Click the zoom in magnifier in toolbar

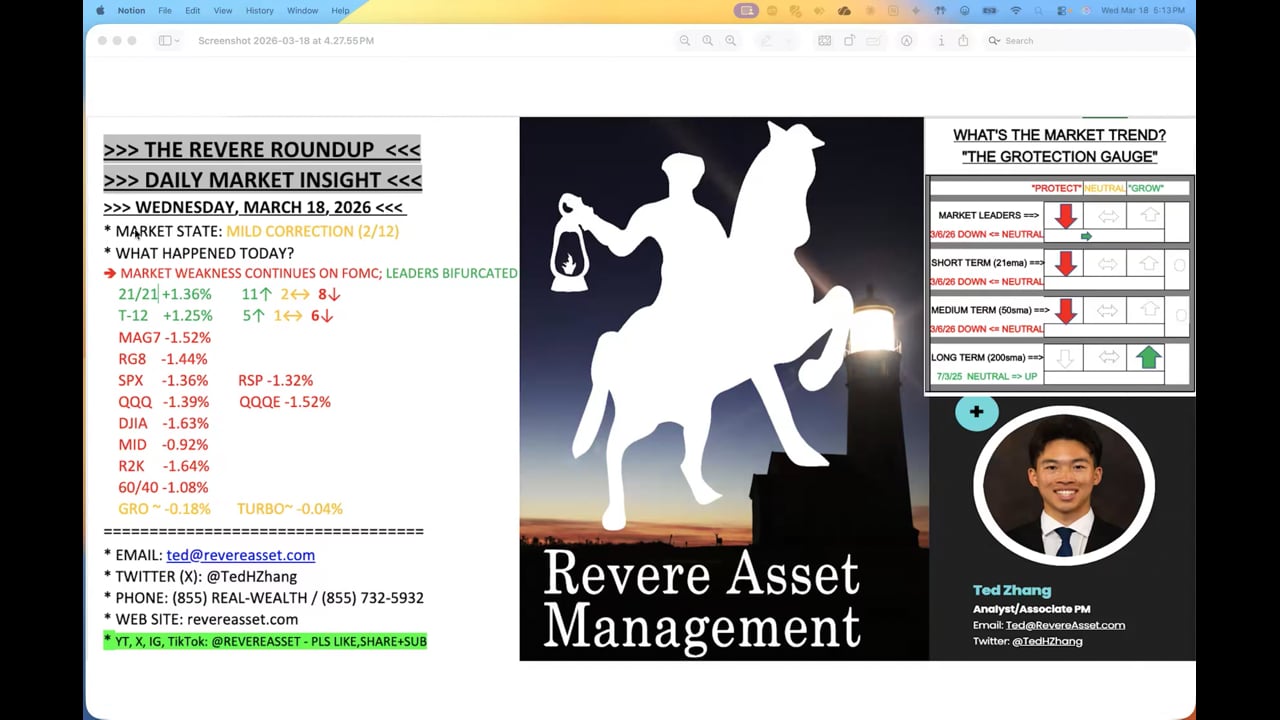731,41
